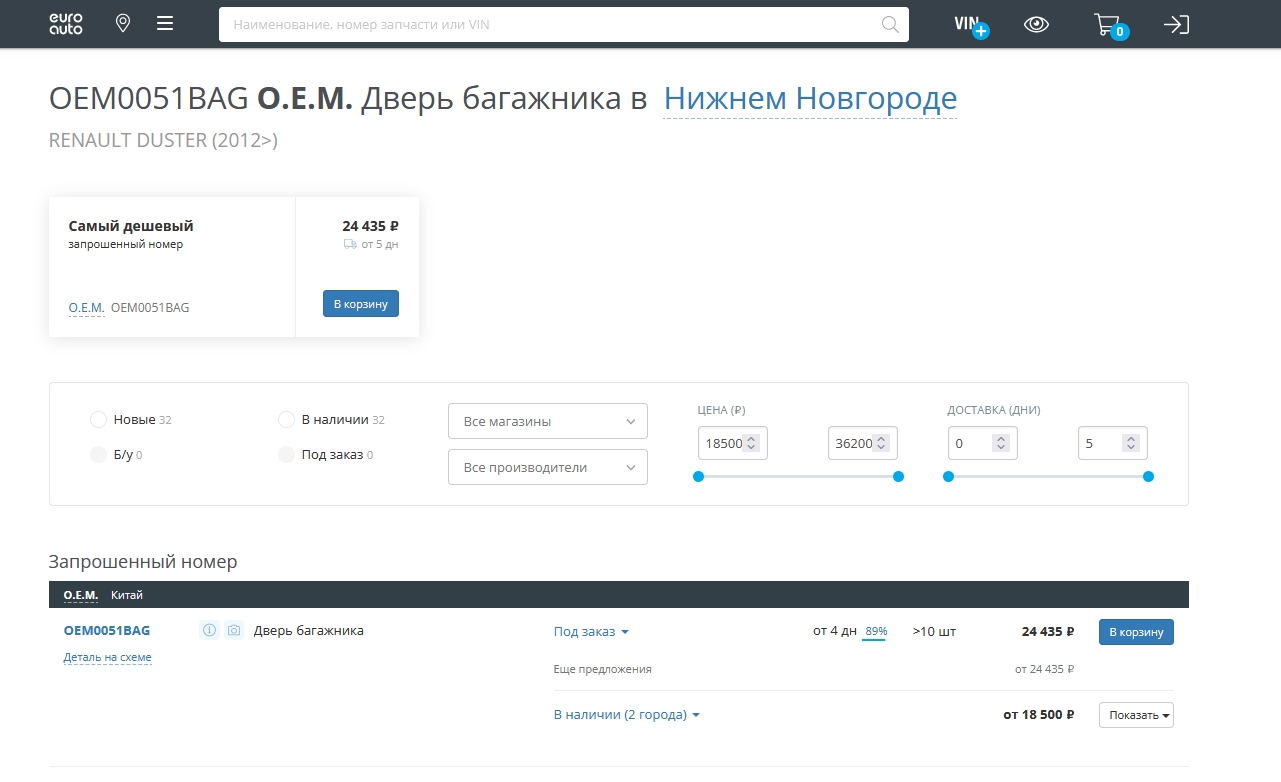Screen dimensions: 1281x782
Task: Expand the Под заказ offer dropdown
Action: (x=591, y=632)
